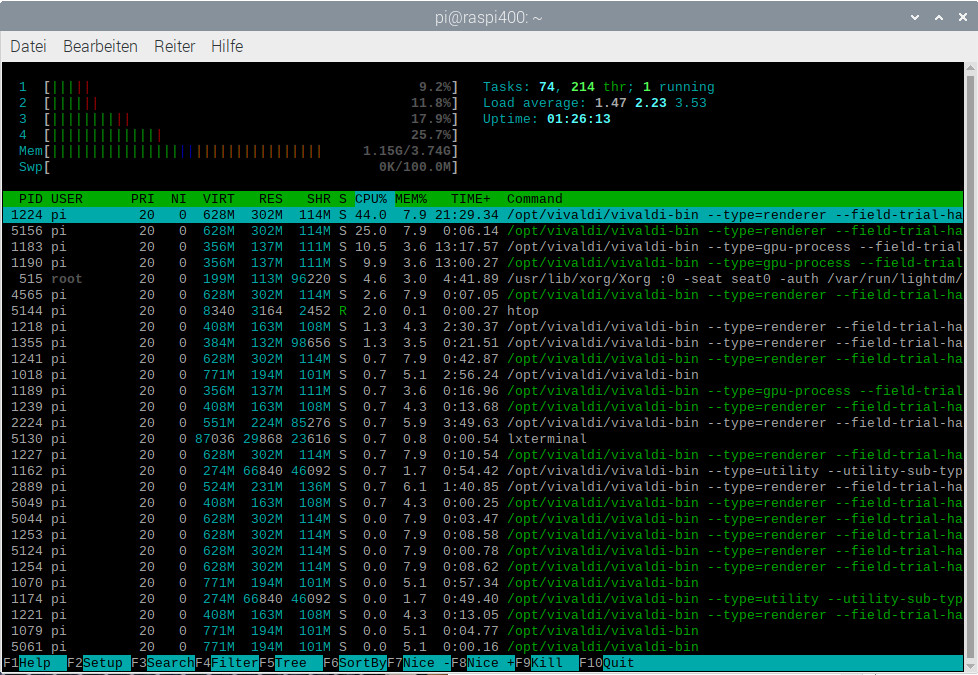978x675 pixels.
Task: Minimize the pi@raspi400 terminal window
Action: pyautogui.click(x=915, y=17)
